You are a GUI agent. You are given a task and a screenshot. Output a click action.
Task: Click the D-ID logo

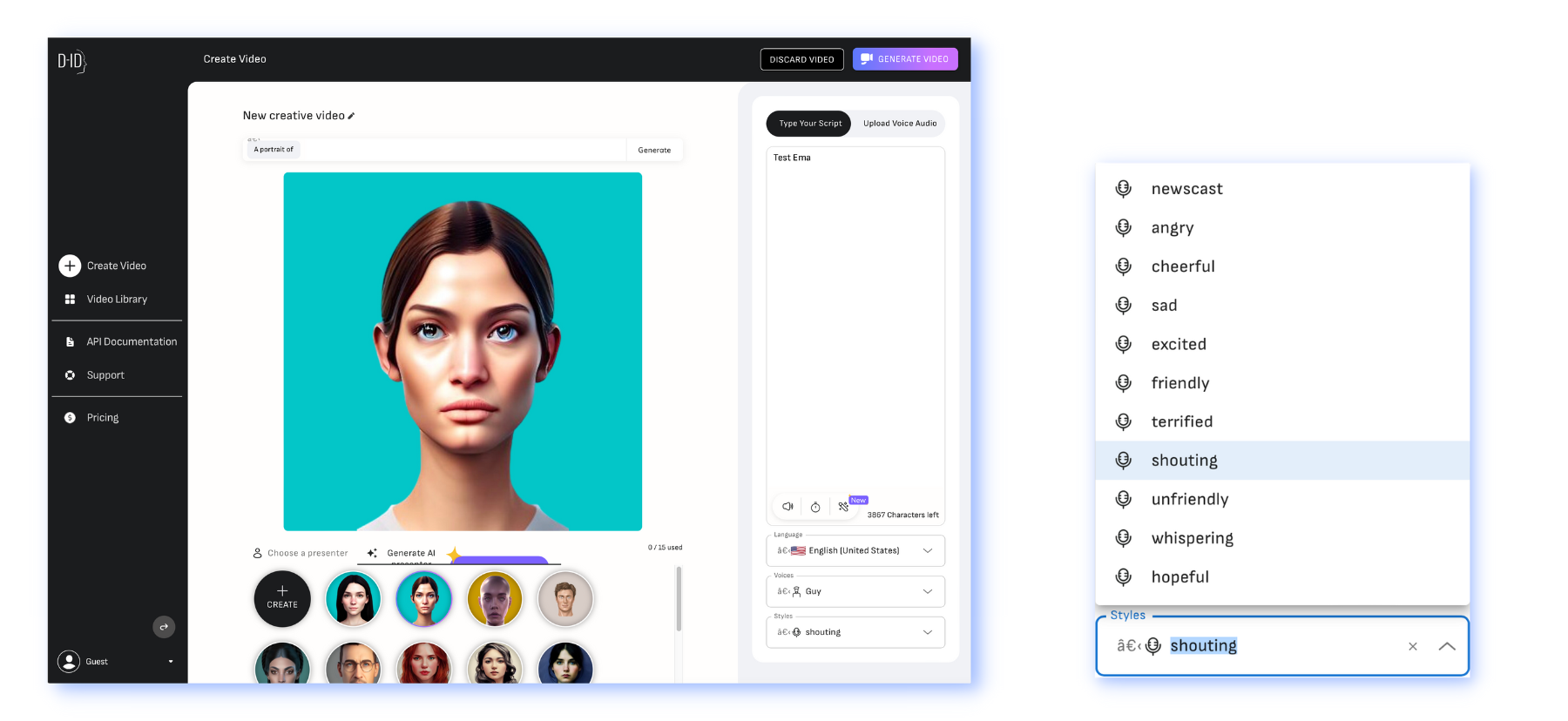pyautogui.click(x=71, y=61)
